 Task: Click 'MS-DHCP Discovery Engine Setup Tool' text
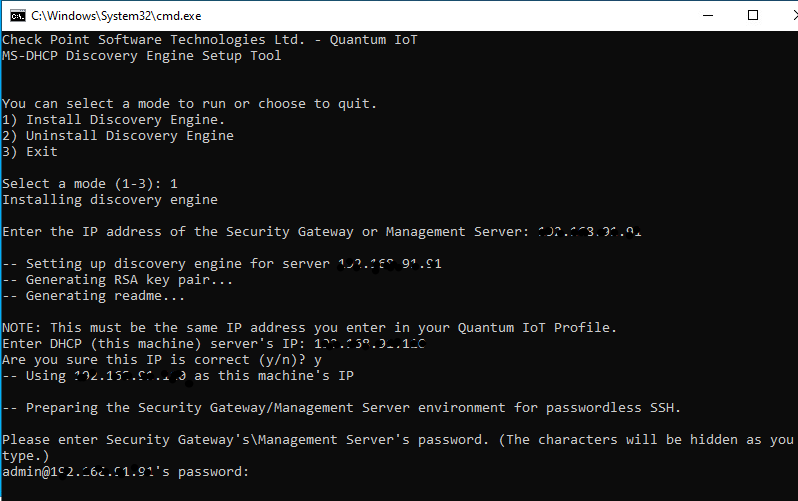point(141,56)
